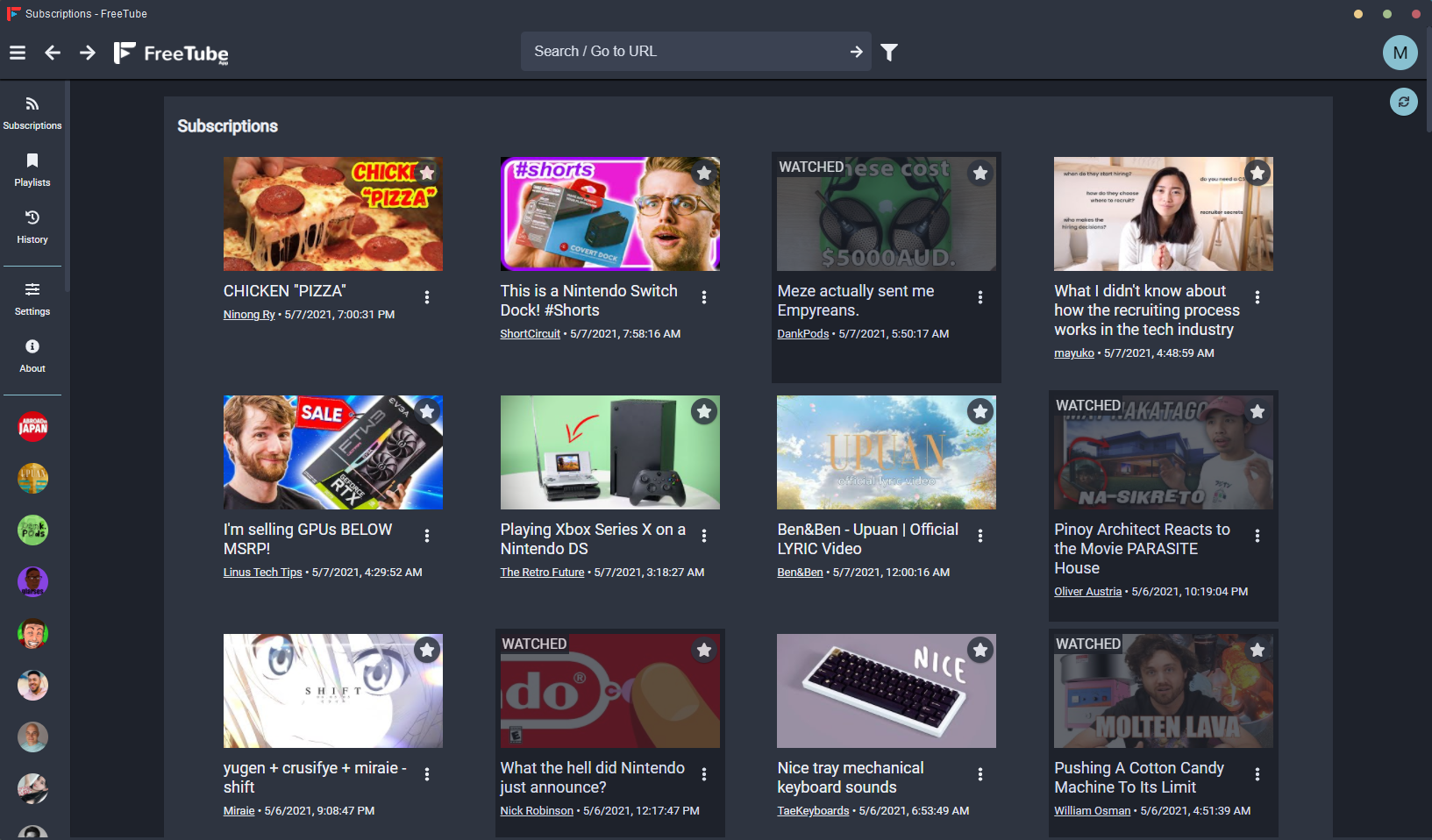The image size is (1432, 840).
Task: Toggle star on Nice tray keyboard video
Action: coord(980,650)
